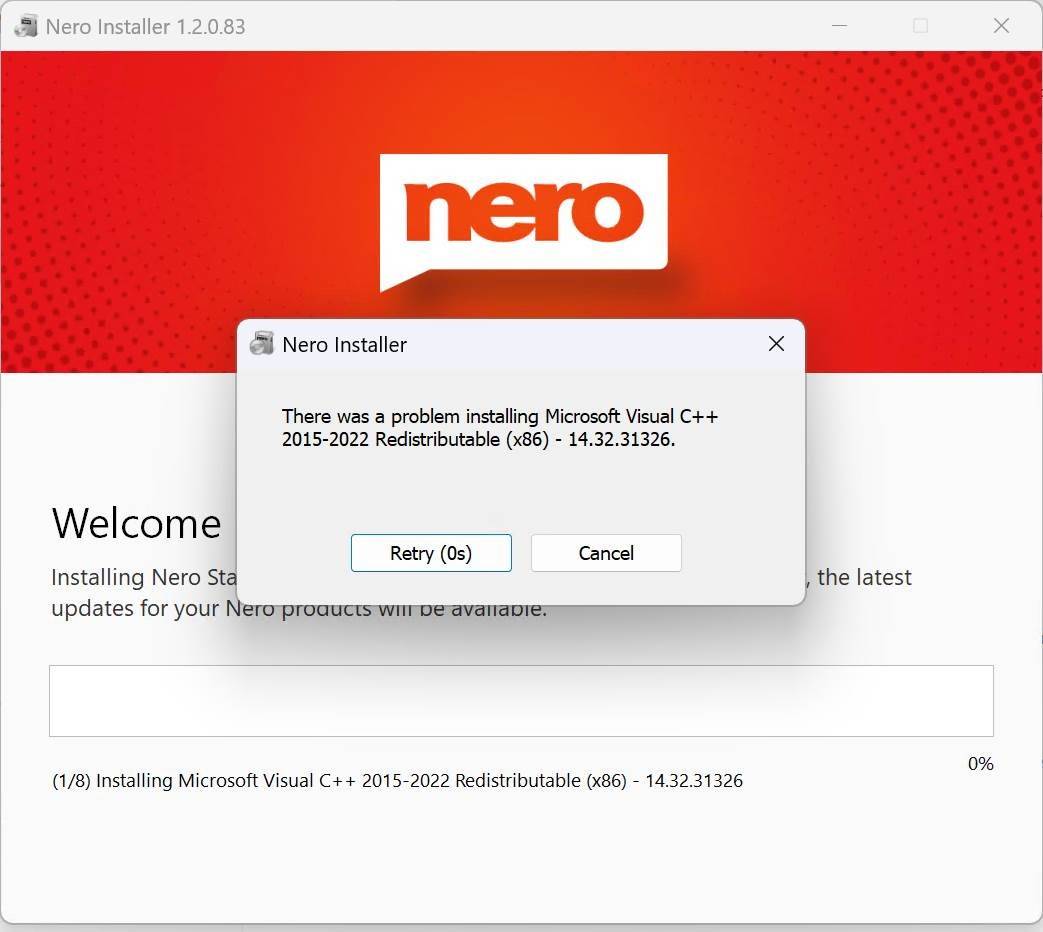The image size is (1043, 932).
Task: Click inside the empty progress field
Action: click(521, 700)
